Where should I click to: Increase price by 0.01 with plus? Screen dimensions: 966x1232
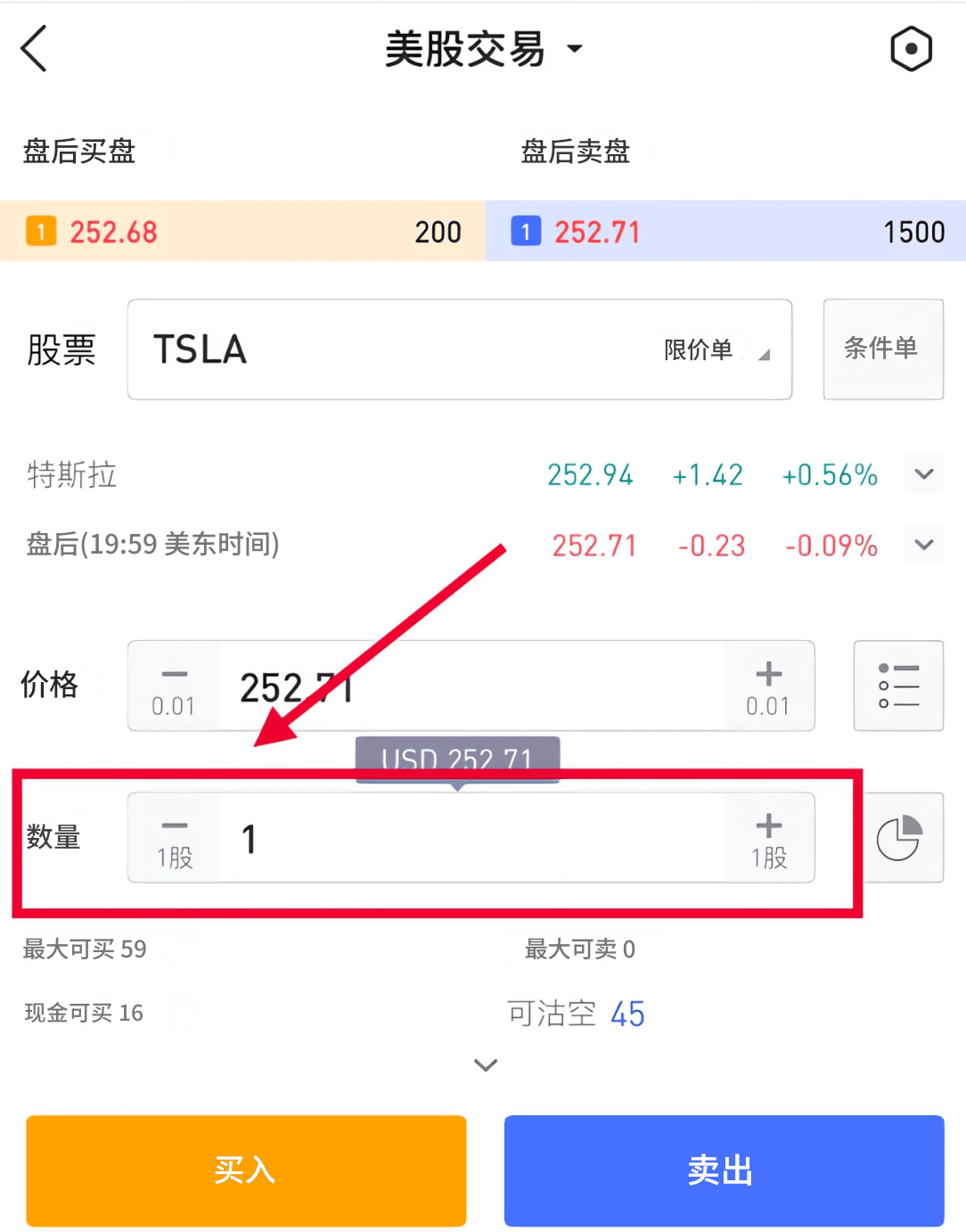(x=768, y=686)
